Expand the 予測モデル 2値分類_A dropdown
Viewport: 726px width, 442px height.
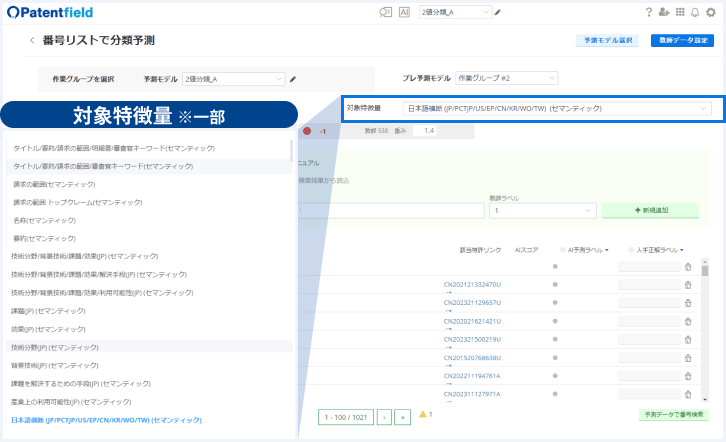[x=233, y=79]
